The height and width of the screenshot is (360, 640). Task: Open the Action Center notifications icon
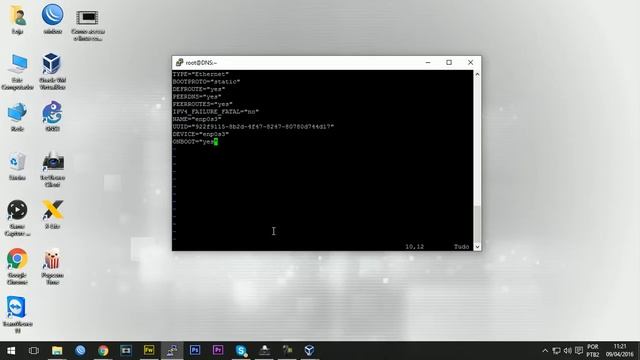point(579,351)
